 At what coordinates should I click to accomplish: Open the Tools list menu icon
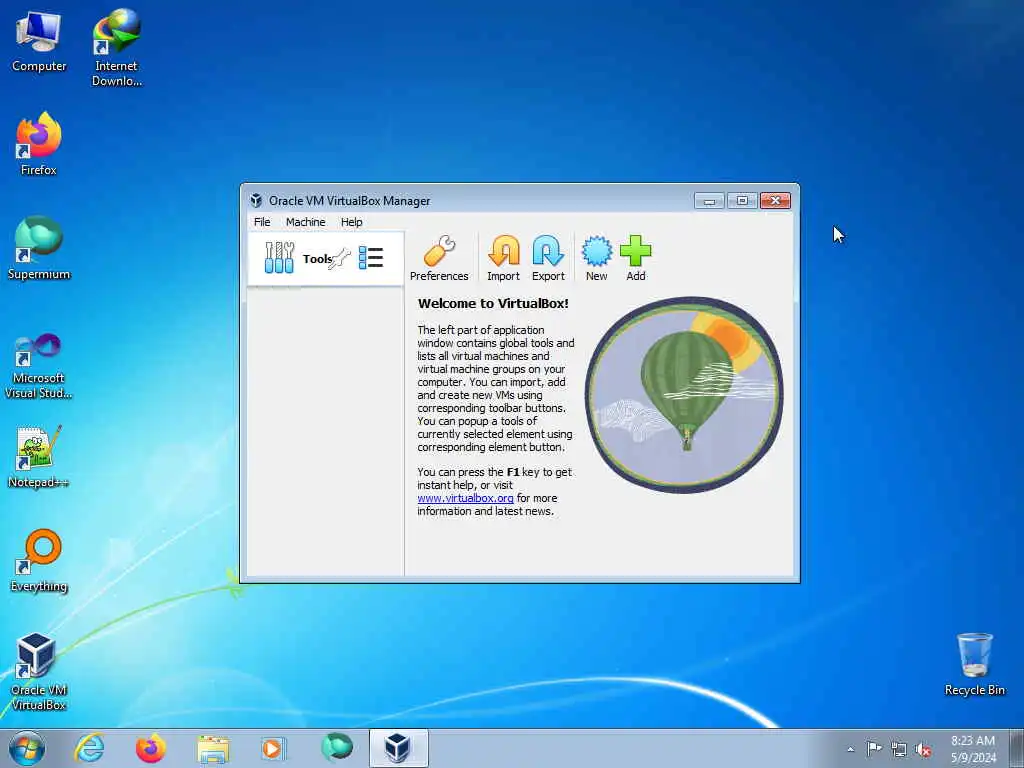pos(371,258)
